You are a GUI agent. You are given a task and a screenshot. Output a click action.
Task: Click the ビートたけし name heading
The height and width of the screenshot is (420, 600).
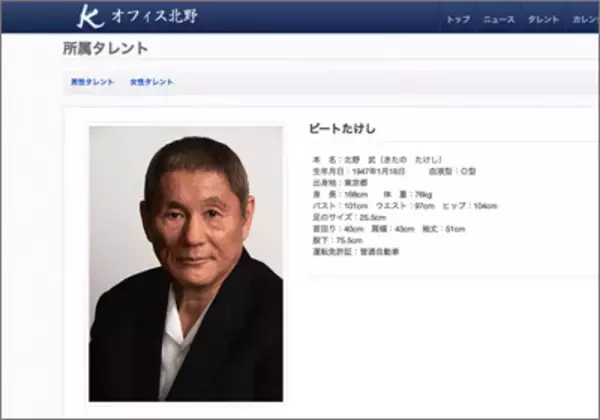coord(344,130)
